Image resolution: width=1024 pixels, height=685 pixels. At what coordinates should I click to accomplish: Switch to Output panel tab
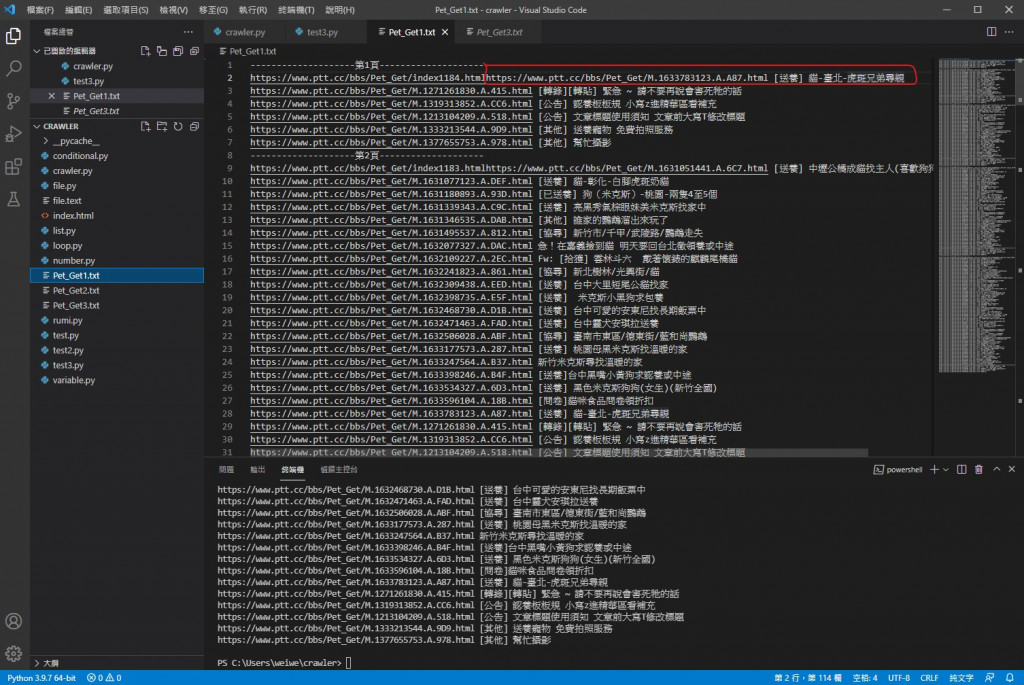click(x=257, y=470)
